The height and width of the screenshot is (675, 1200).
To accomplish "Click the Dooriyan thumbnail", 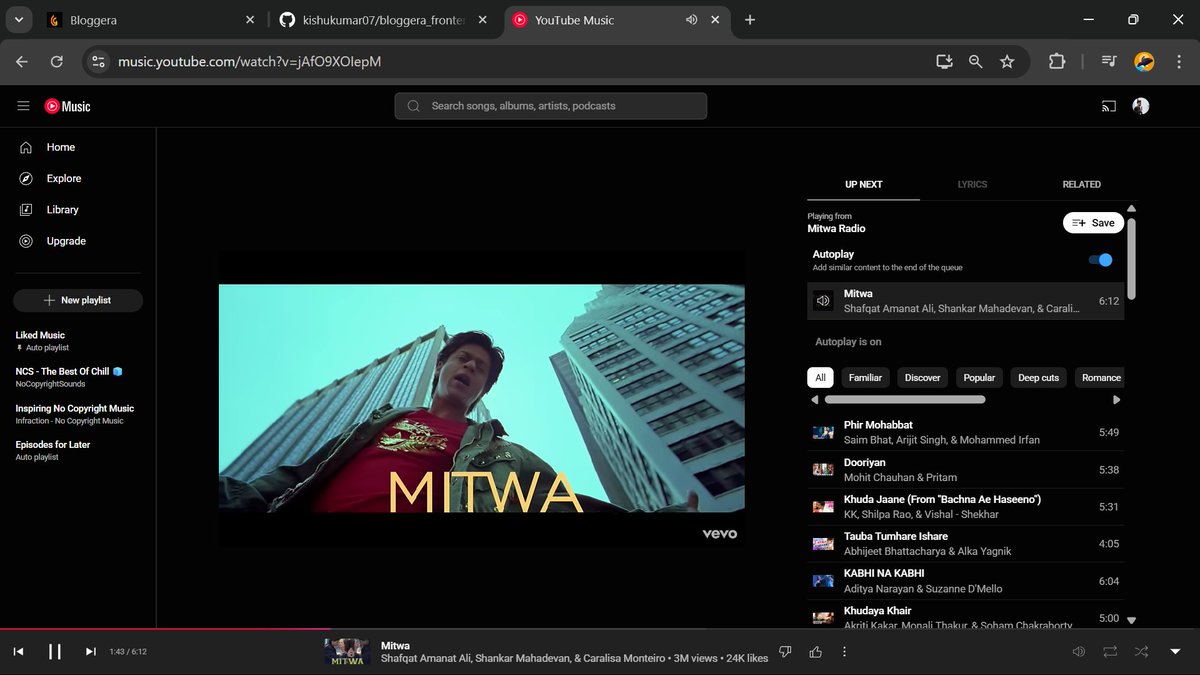I will tap(823, 470).
